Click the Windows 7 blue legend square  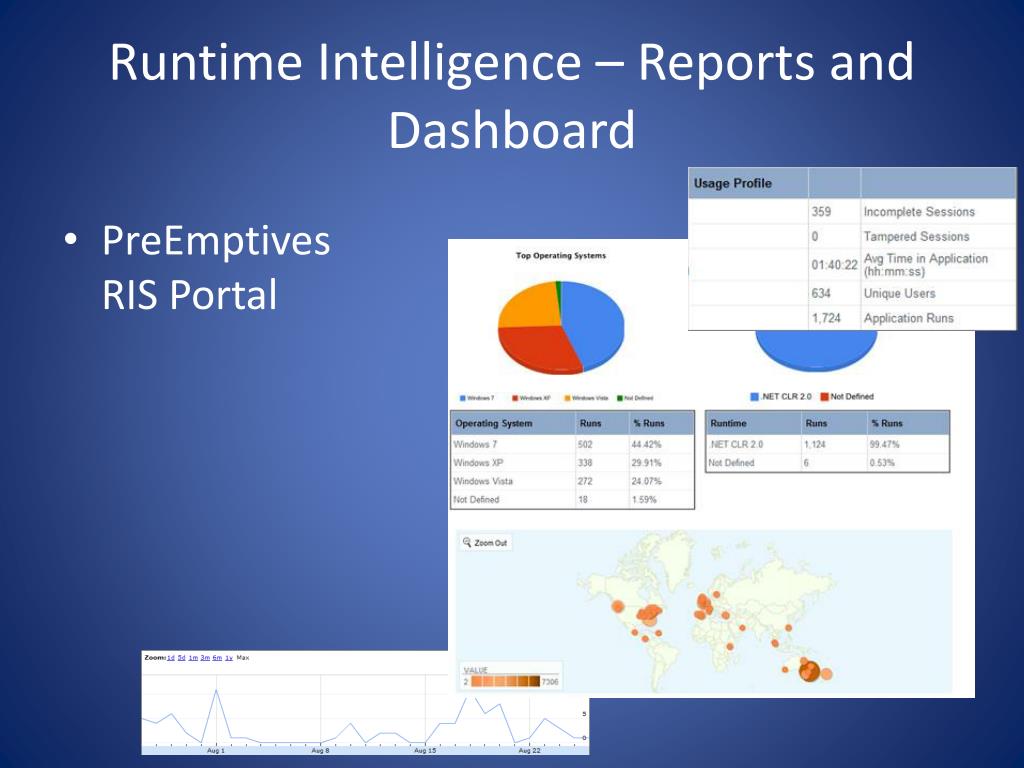(x=461, y=398)
